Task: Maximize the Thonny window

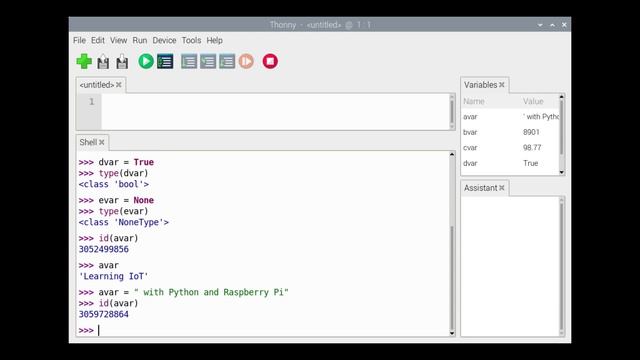Action: pyautogui.click(x=552, y=25)
